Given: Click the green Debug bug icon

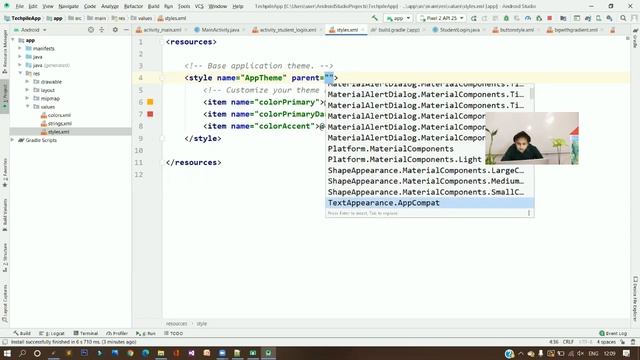Looking at the screenshot, I should [x=506, y=18].
